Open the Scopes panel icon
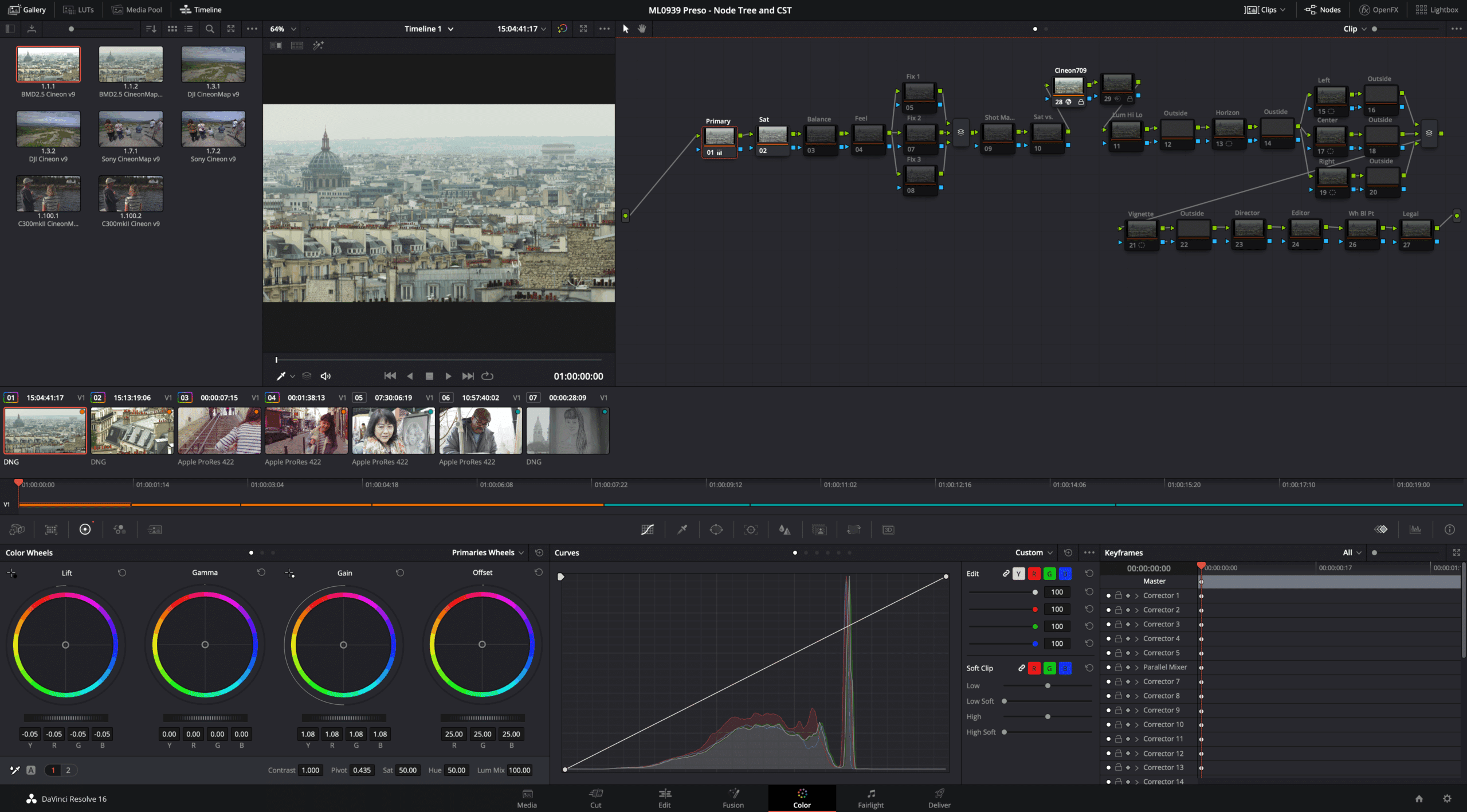The height and width of the screenshot is (812, 1467). [1415, 529]
